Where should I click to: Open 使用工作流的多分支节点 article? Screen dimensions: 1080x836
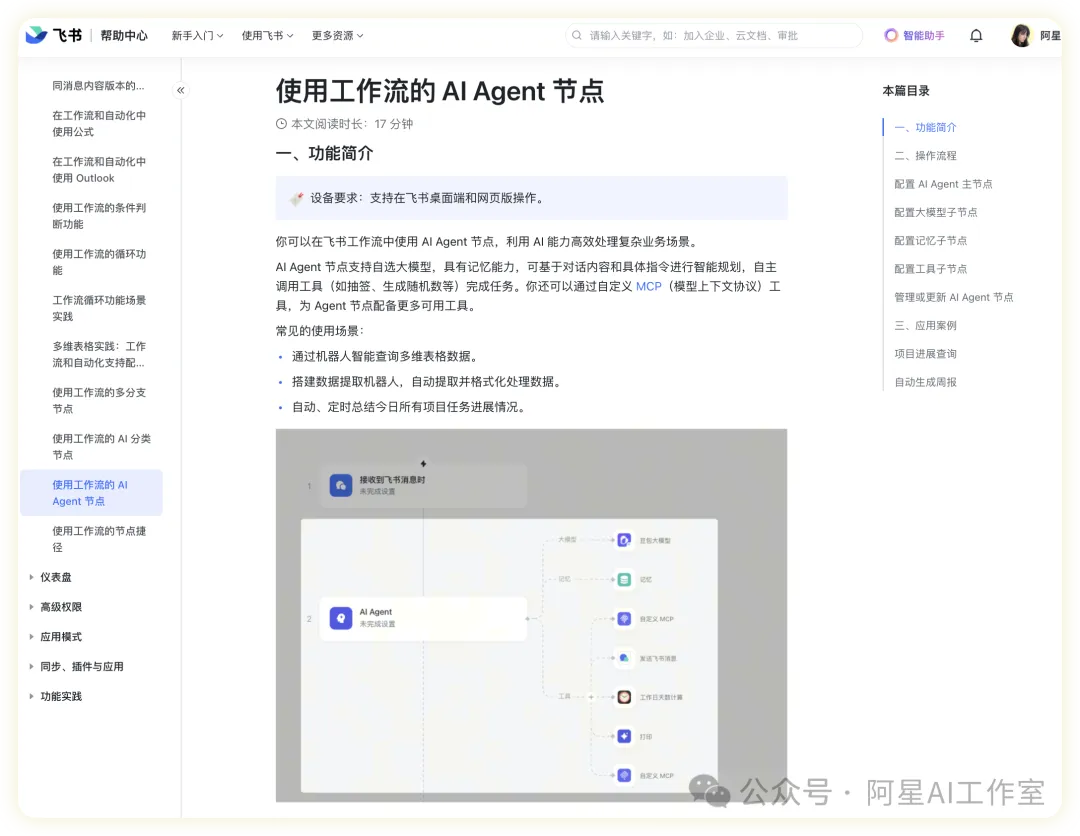pos(99,401)
